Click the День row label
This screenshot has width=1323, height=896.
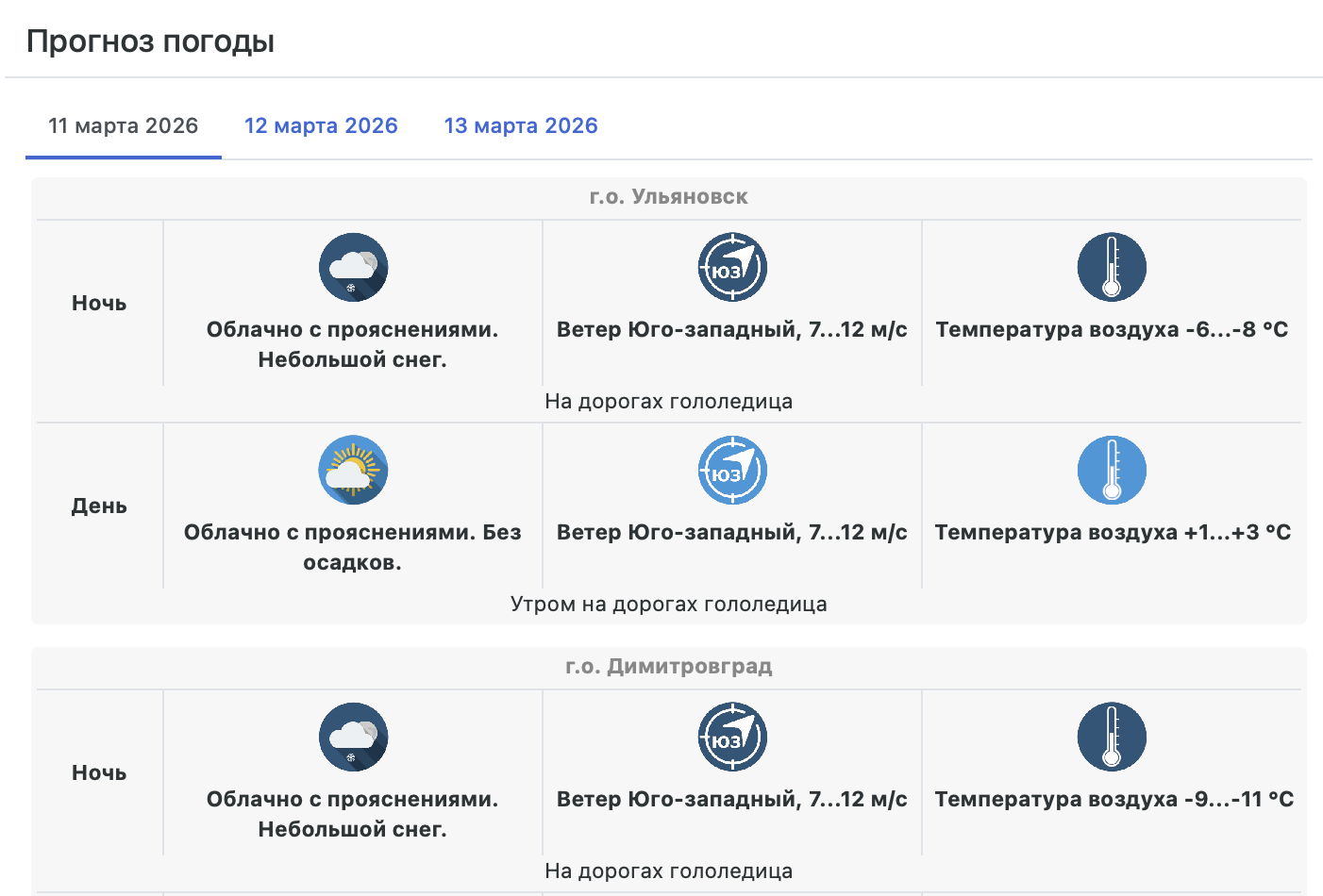point(99,506)
